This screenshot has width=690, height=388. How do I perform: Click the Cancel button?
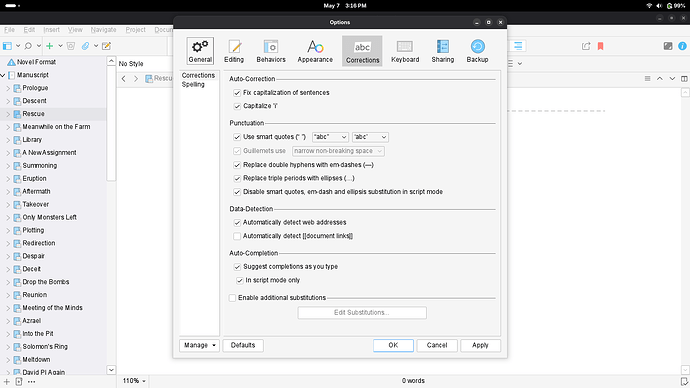[437, 345]
